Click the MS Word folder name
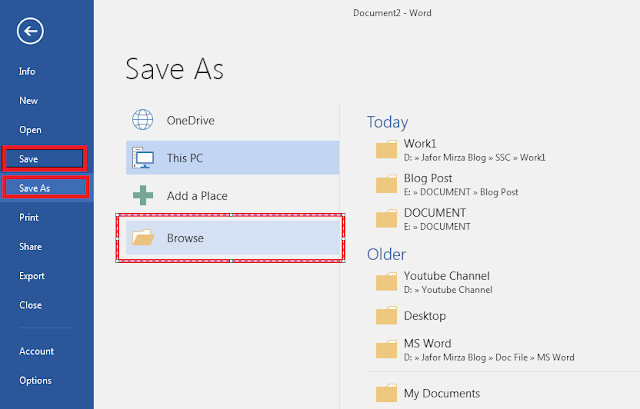Image resolution: width=640 pixels, height=409 pixels. [x=427, y=343]
